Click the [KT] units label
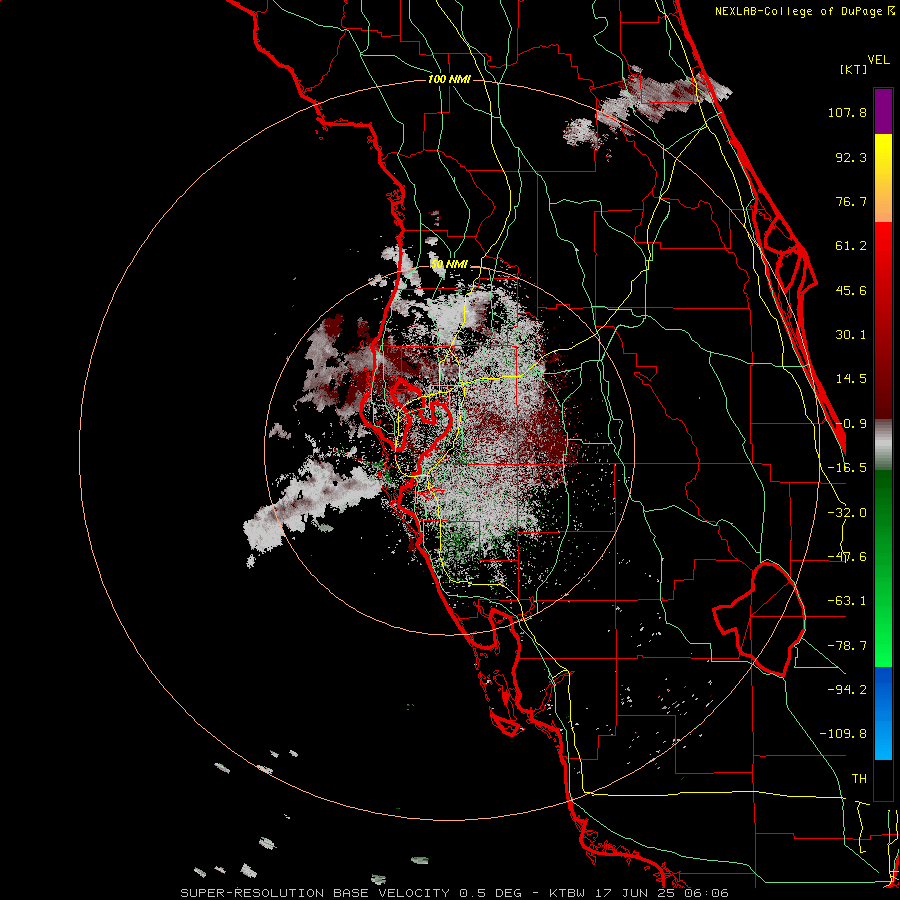 pyautogui.click(x=854, y=69)
